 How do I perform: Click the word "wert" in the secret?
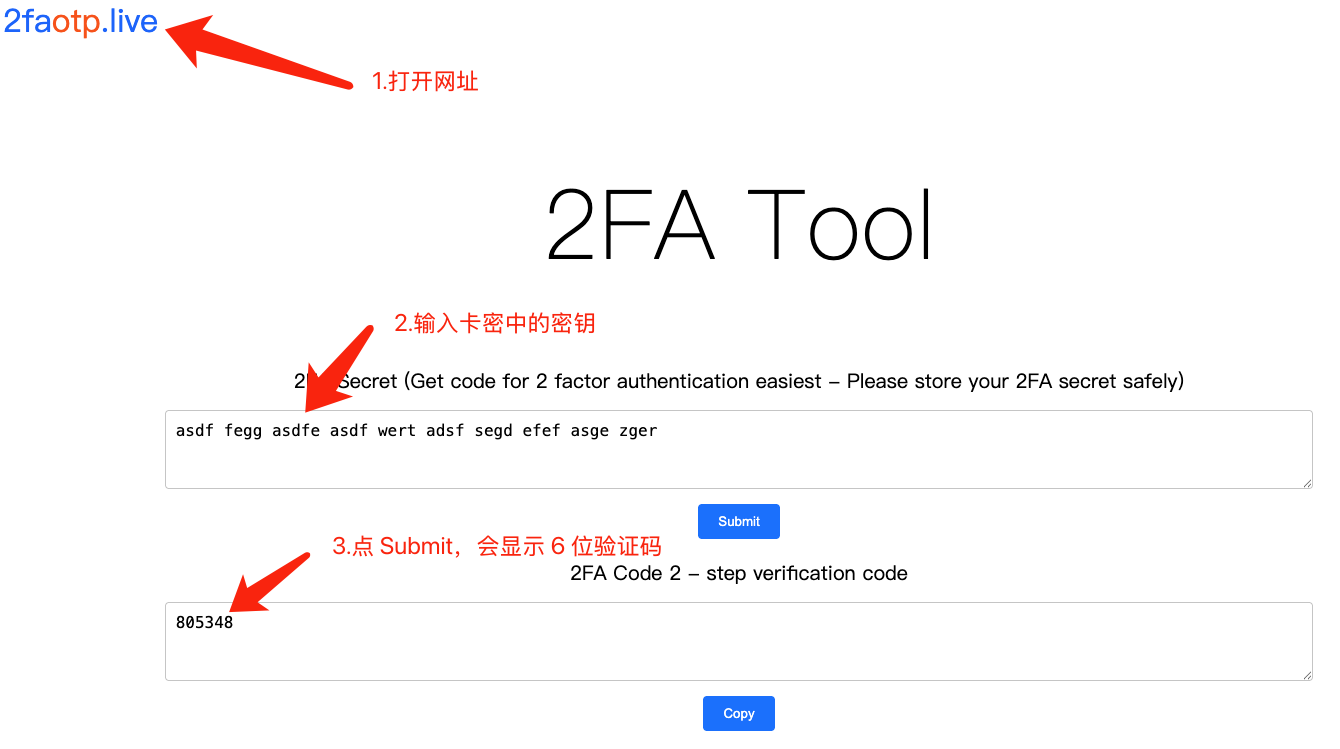397,431
